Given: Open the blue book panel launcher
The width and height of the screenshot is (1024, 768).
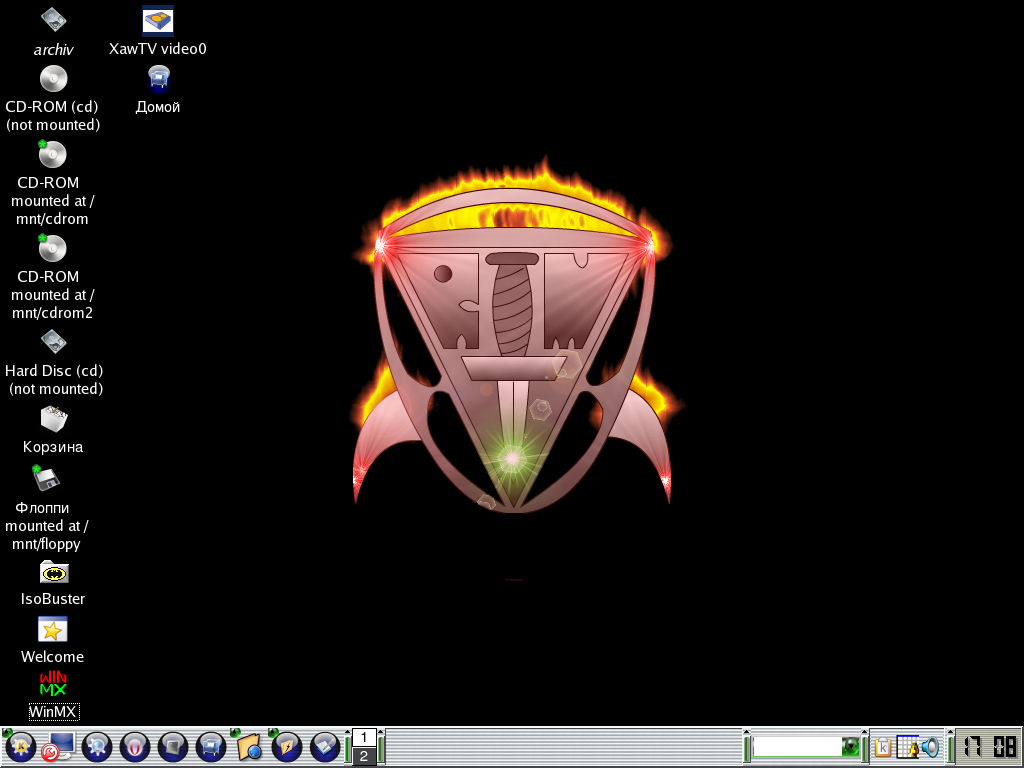Looking at the screenshot, I should point(324,746).
